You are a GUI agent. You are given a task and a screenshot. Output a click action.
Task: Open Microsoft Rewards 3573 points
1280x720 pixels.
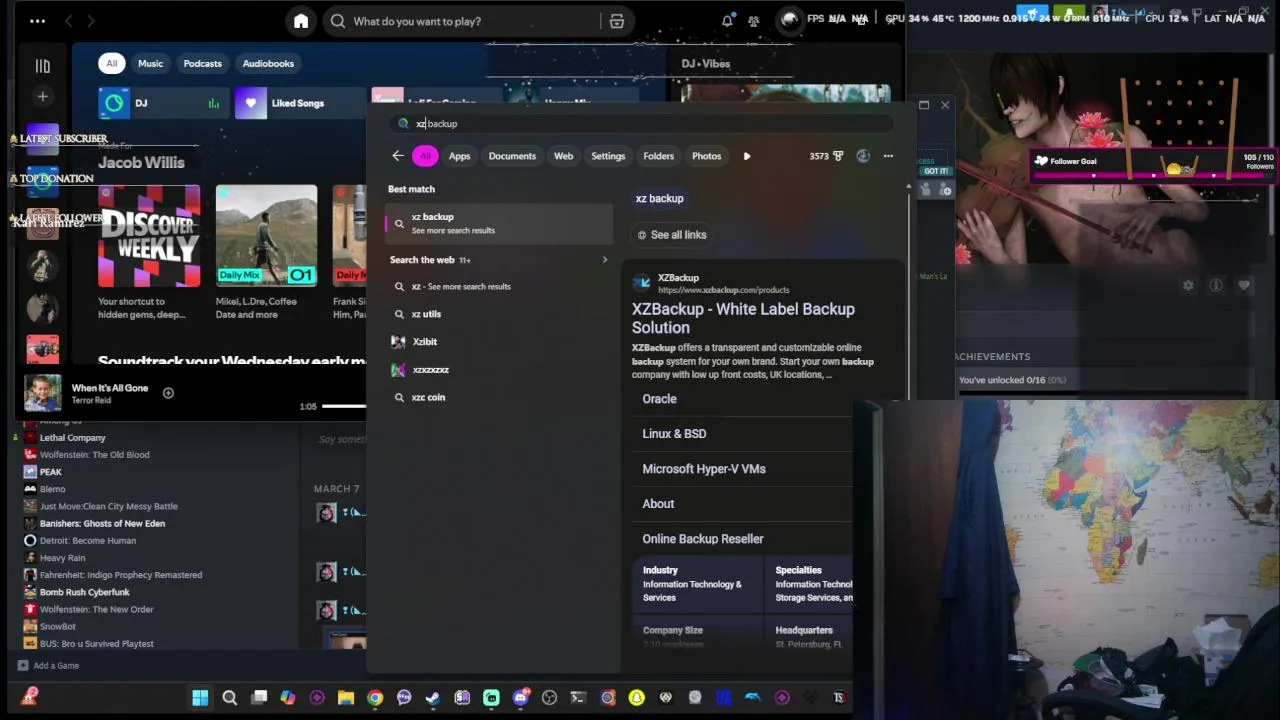(826, 156)
